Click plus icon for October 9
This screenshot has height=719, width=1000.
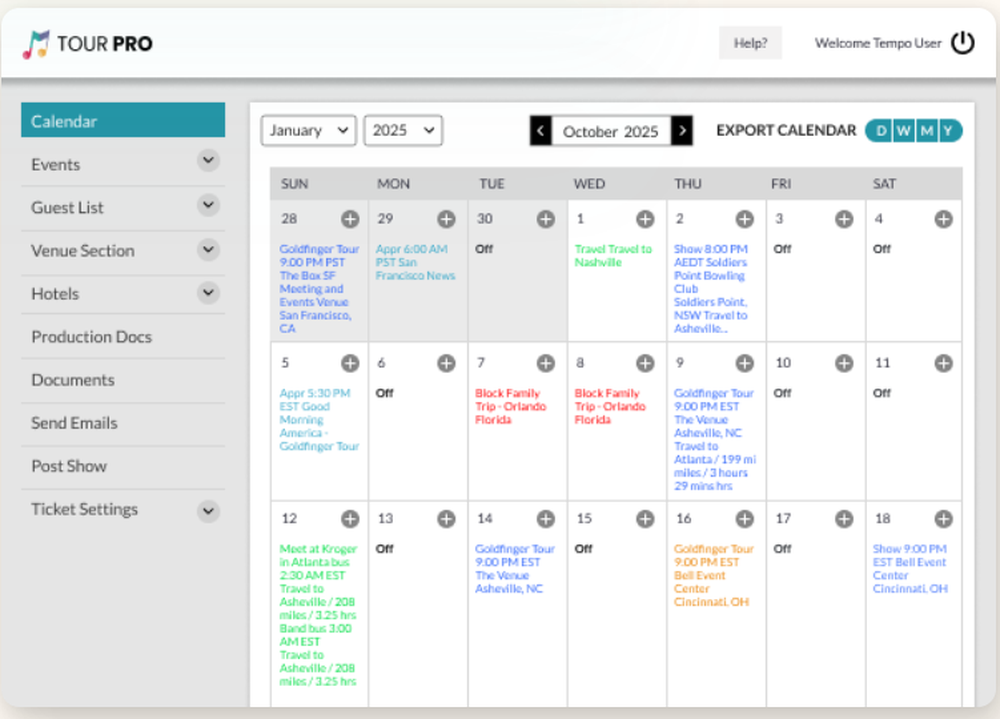745,363
